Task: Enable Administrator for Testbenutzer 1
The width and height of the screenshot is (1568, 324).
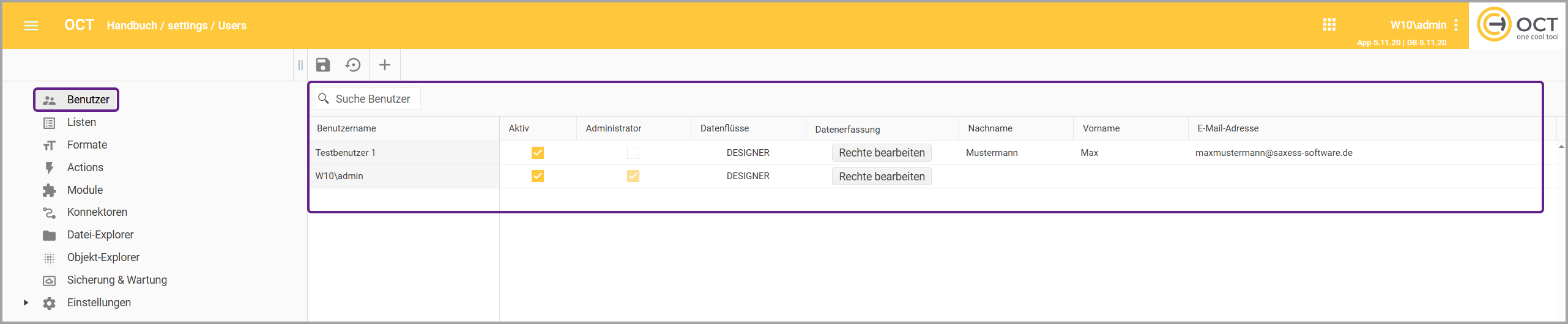Action: click(633, 153)
